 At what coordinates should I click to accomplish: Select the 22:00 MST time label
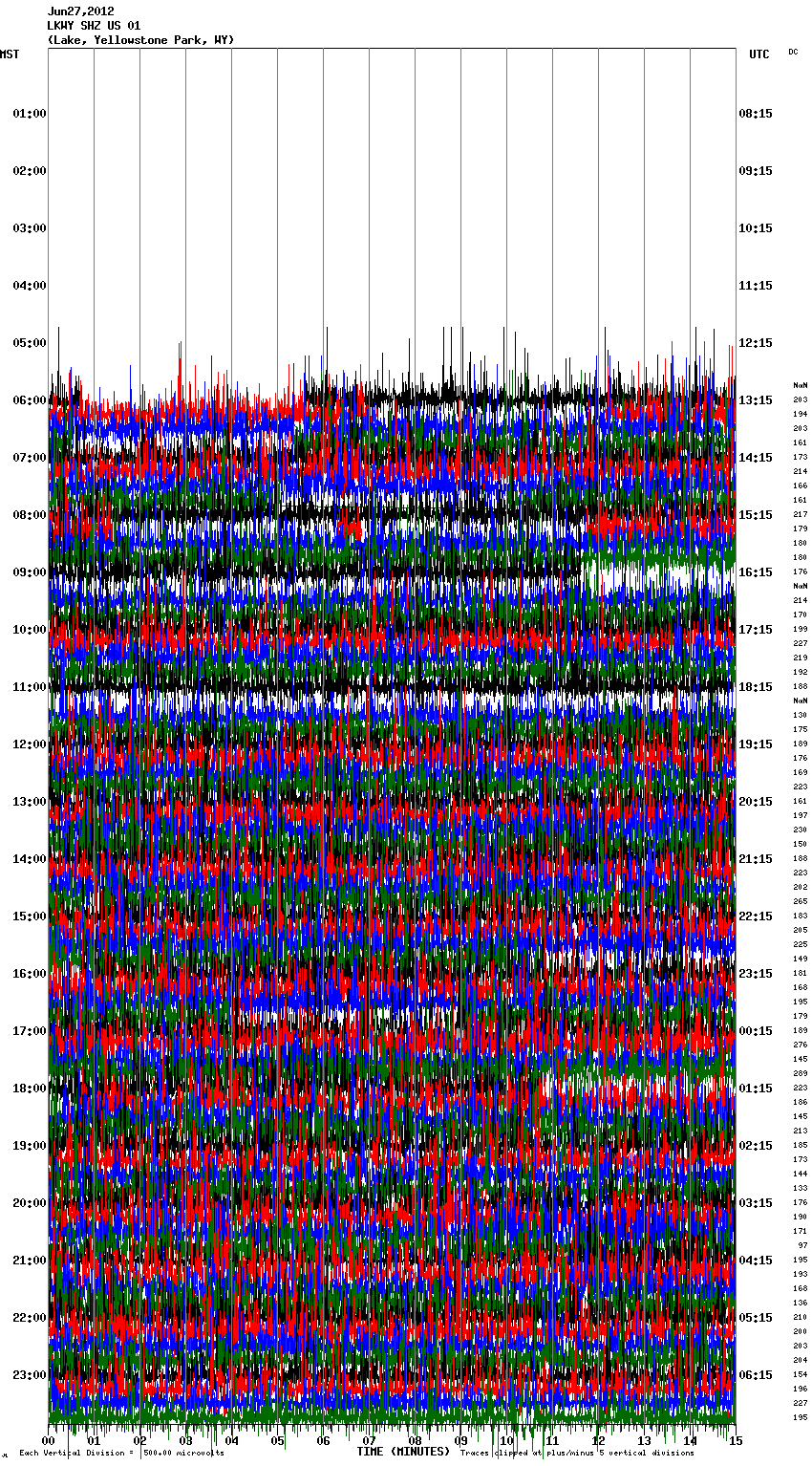[30, 1318]
